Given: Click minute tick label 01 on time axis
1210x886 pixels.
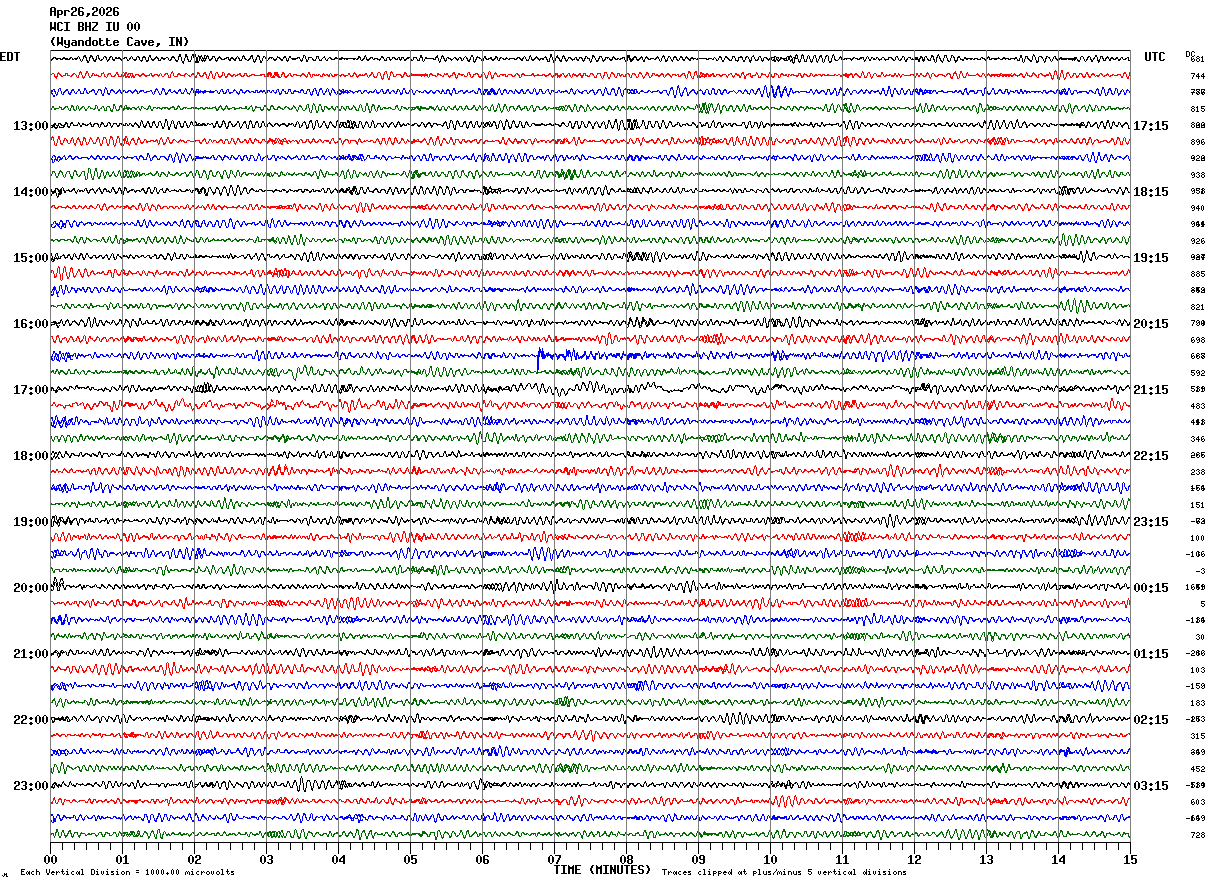Looking at the screenshot, I should tap(122, 859).
